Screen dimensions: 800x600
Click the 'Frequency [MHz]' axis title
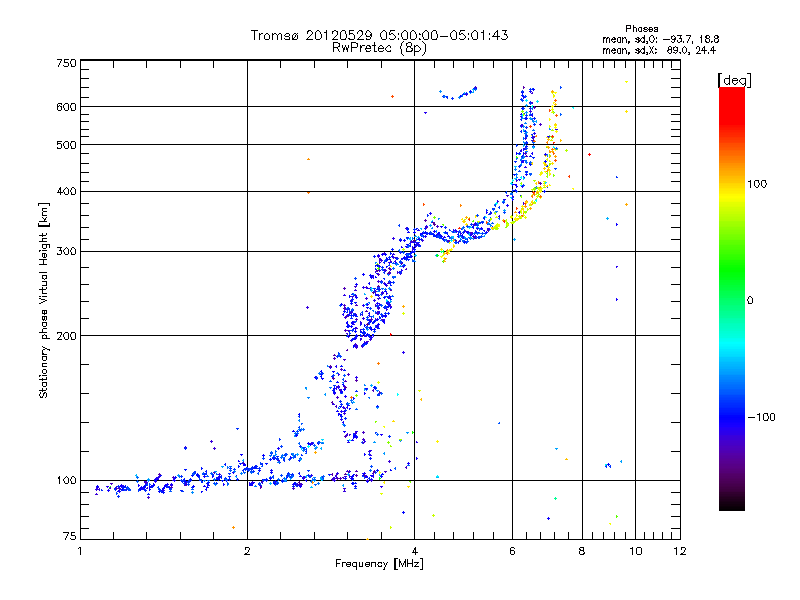pyautogui.click(x=379, y=564)
